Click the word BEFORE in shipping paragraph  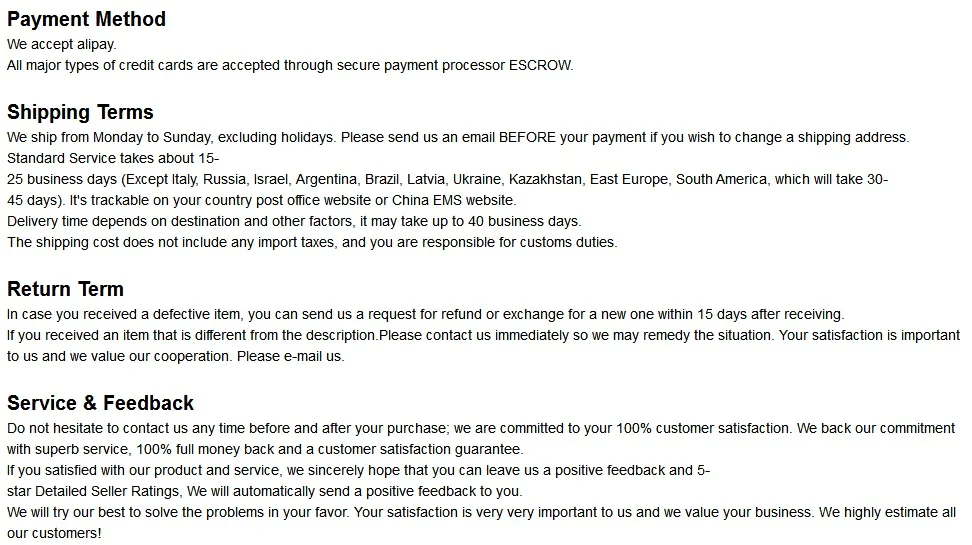527,138
